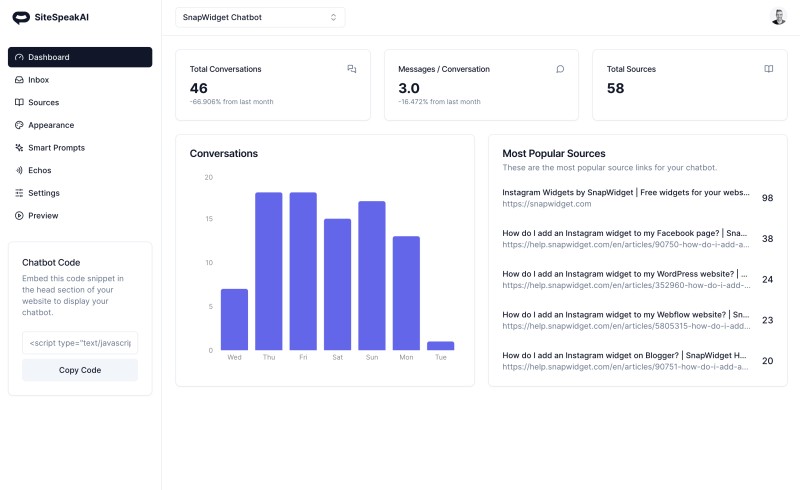Go to Dashboard menu item
The image size is (800, 490).
coord(80,57)
